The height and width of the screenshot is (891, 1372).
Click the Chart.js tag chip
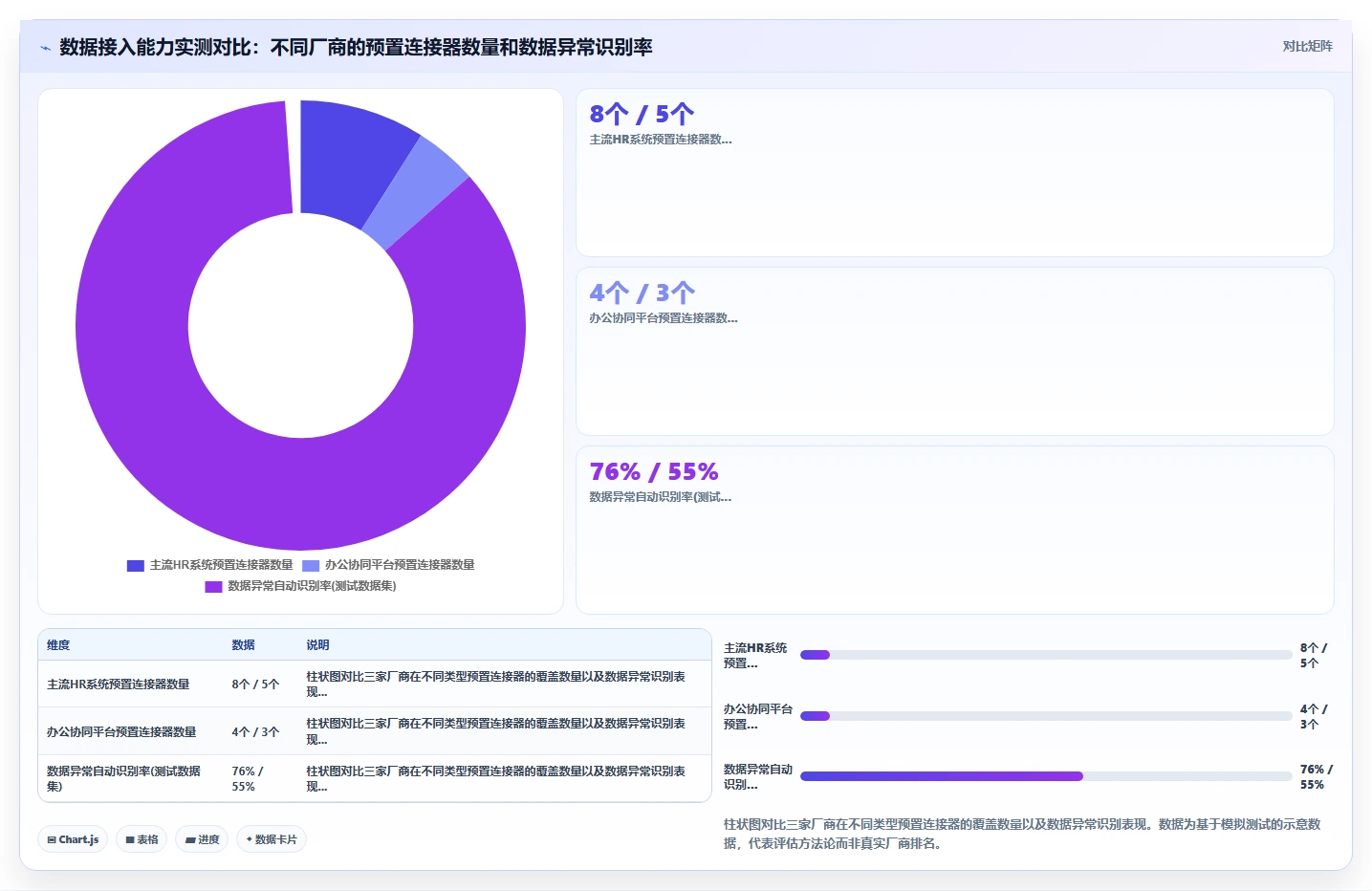73,839
